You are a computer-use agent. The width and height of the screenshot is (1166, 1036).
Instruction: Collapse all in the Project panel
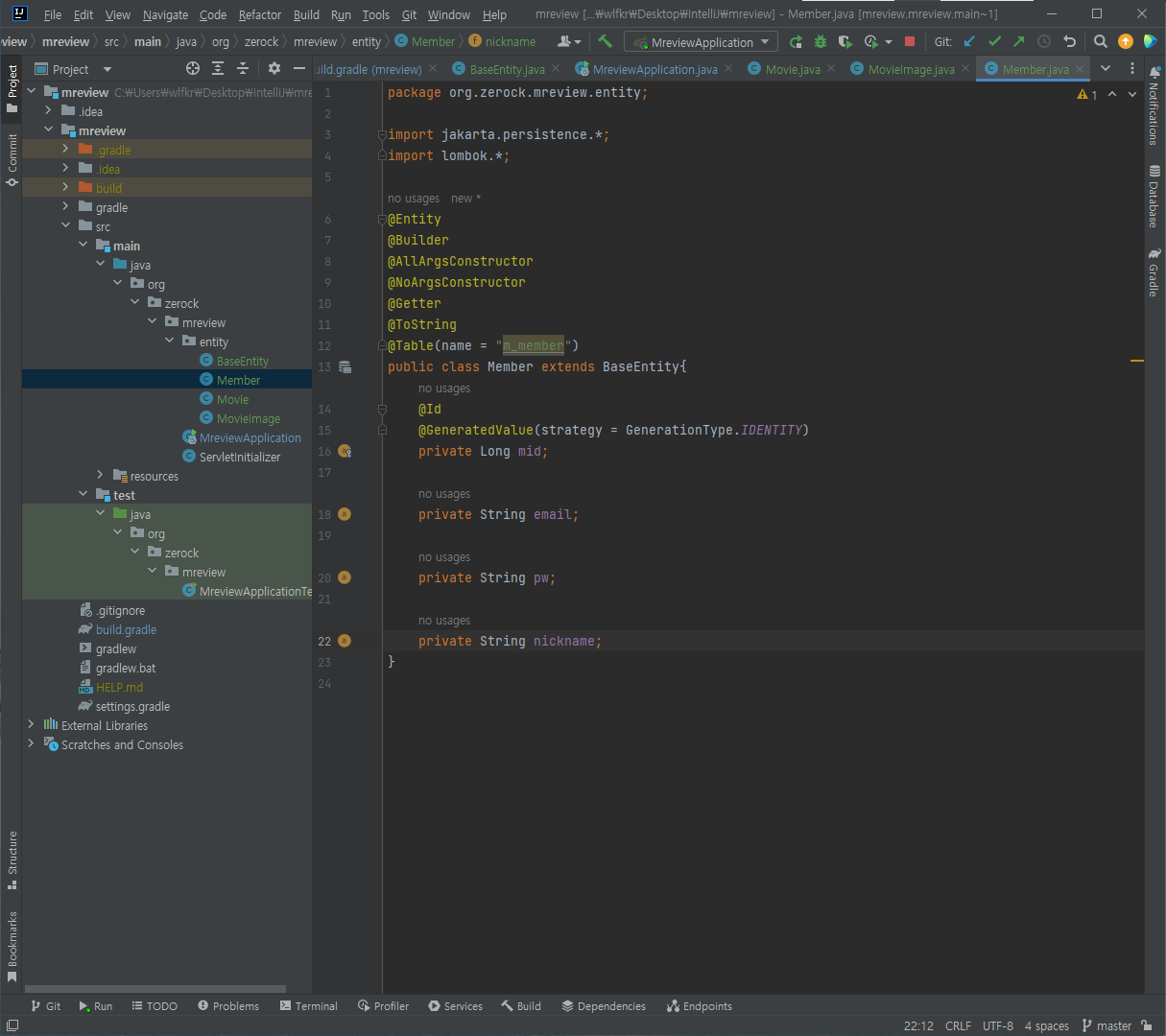pyautogui.click(x=243, y=68)
